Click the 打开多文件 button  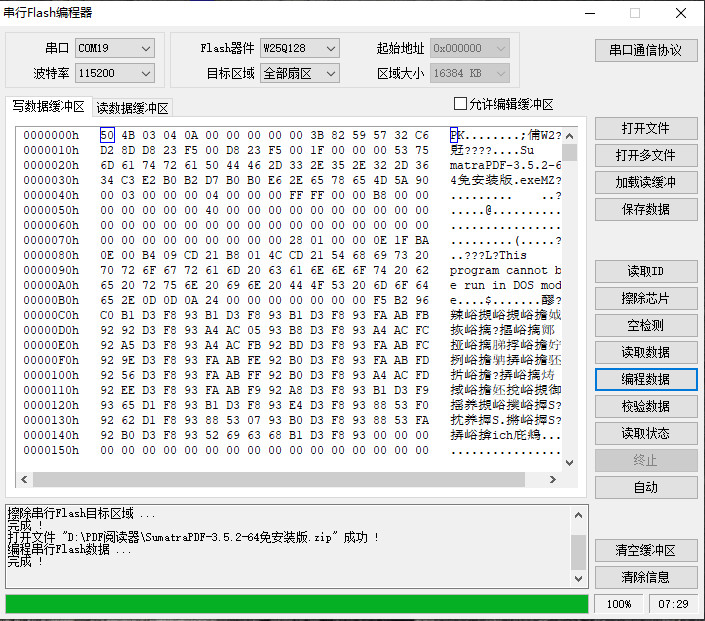coord(646,156)
